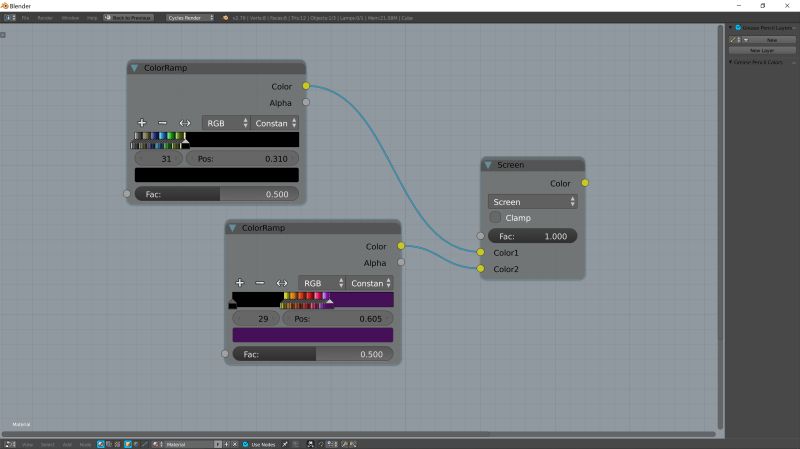The width and height of the screenshot is (800, 449).
Task: Open the Window menu
Action: coord(70,18)
